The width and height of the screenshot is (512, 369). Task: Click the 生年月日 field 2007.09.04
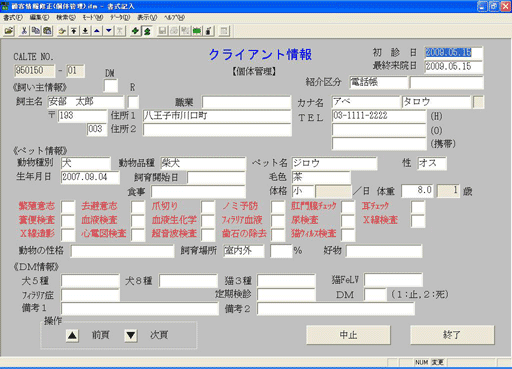90,177
